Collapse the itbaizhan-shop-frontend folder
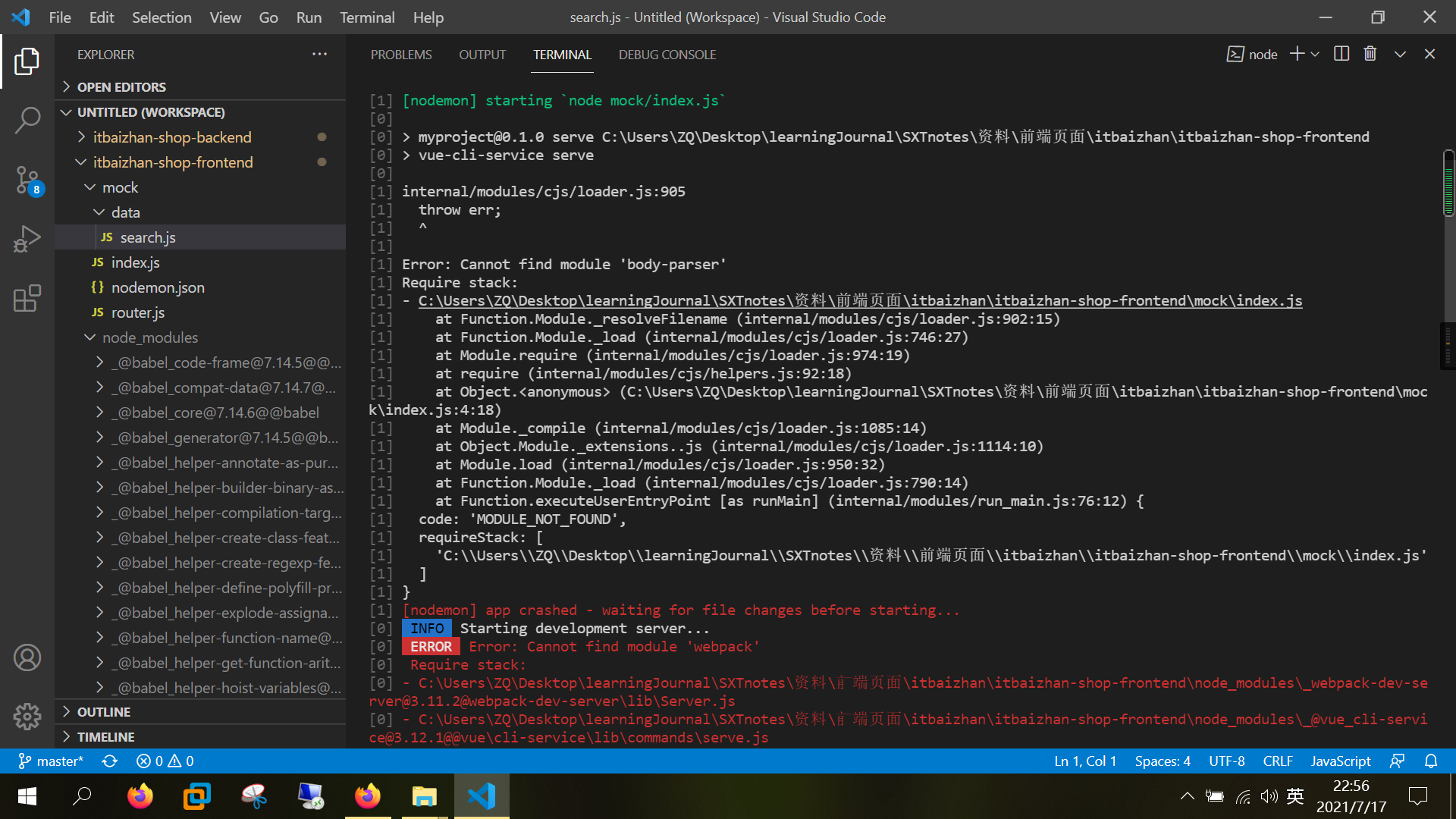The image size is (1456, 819). point(200,162)
